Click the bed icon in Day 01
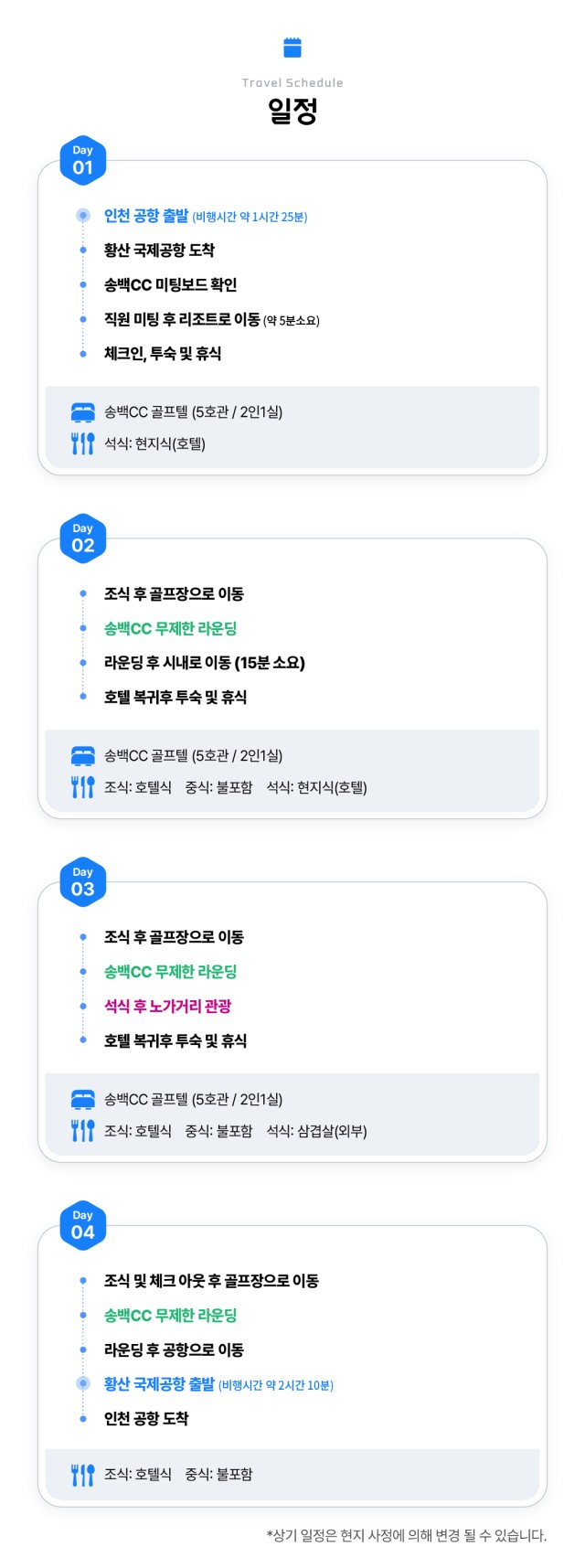Viewport: 585px width, 1568px height. coord(83,412)
